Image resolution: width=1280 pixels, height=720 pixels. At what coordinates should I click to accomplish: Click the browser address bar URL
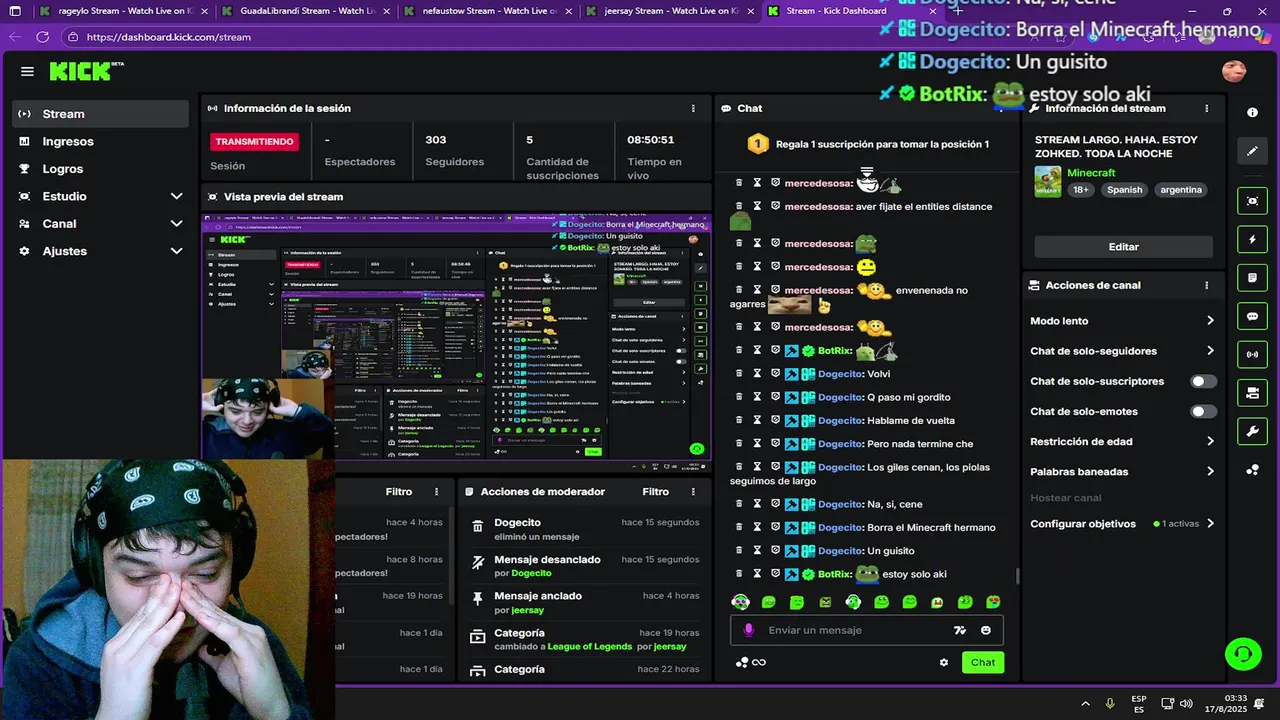click(x=169, y=37)
